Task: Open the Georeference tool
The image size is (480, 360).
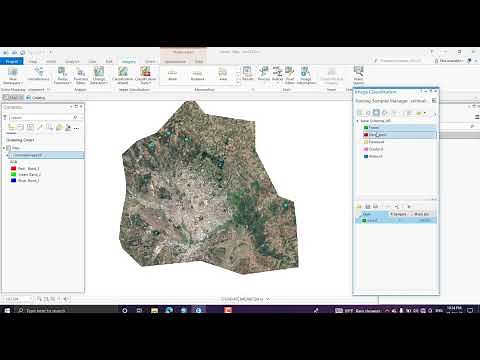Action: pos(39,74)
